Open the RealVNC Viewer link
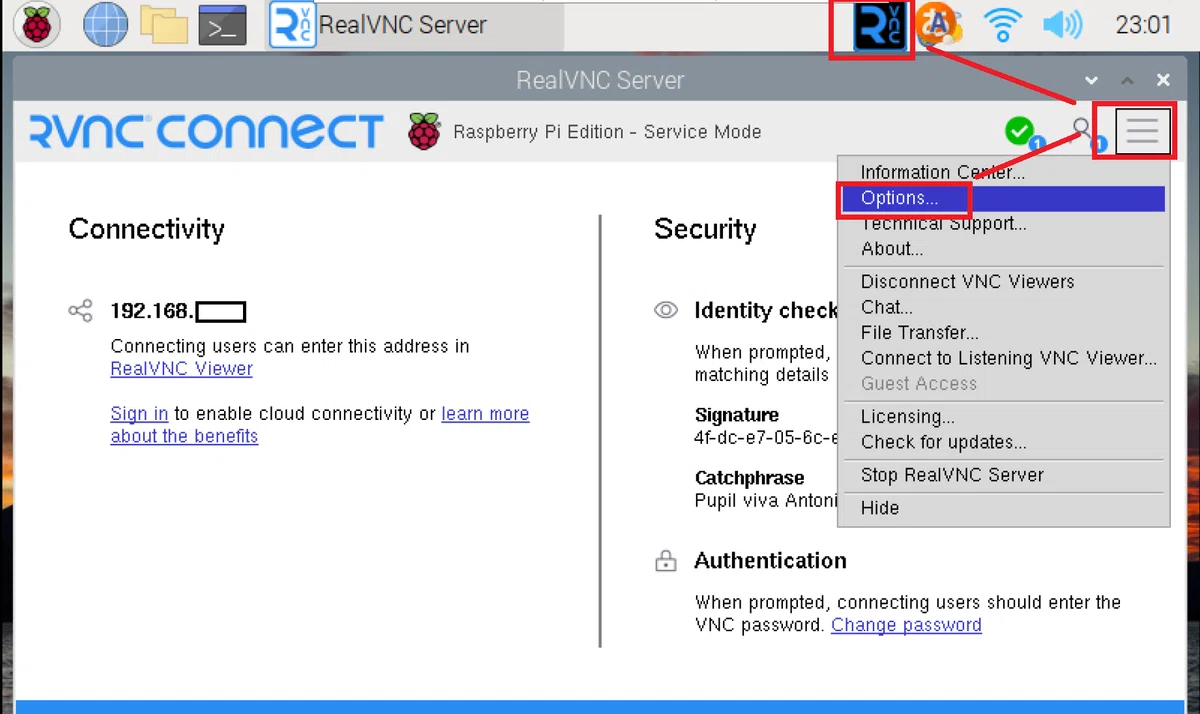 (181, 369)
